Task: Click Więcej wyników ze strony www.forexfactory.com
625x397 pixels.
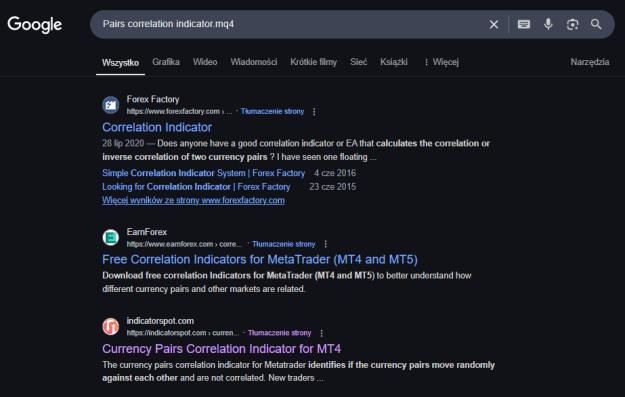Action: pos(193,200)
